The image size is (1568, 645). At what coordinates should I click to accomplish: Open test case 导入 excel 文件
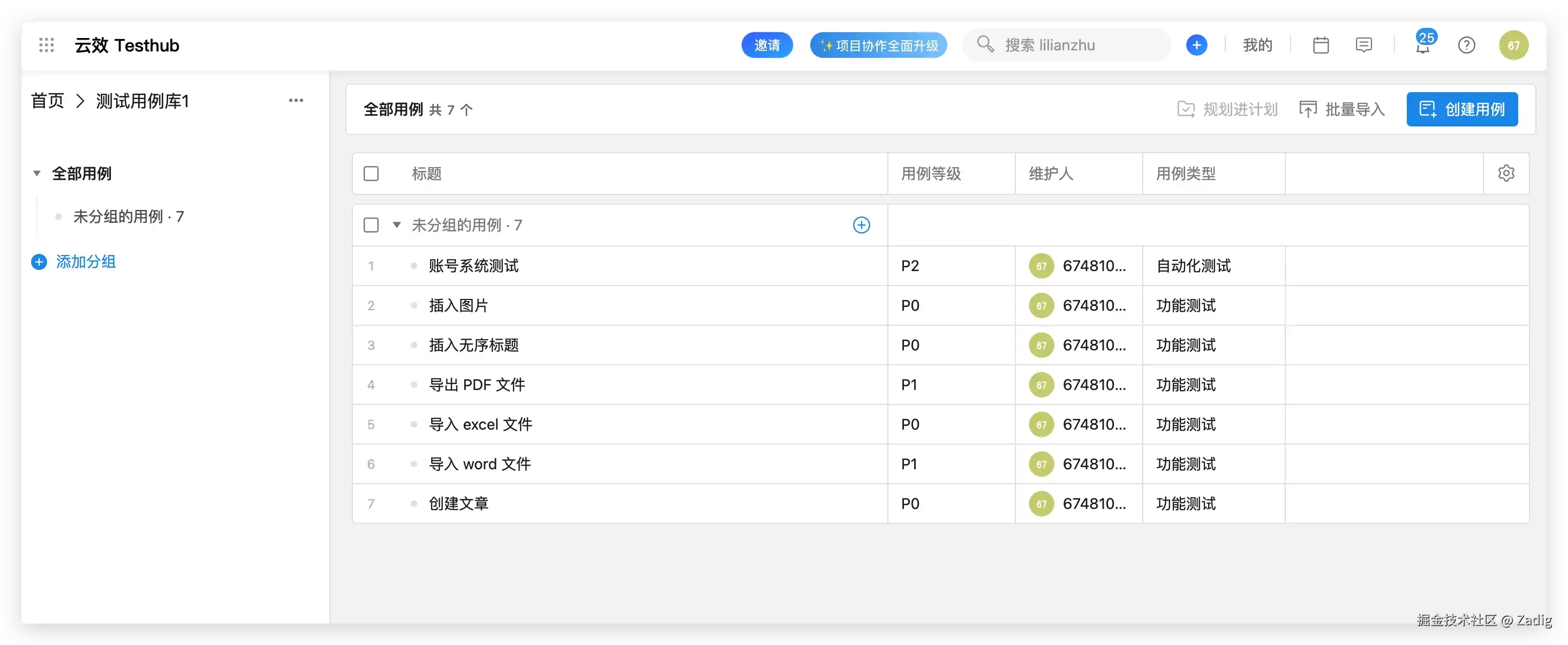click(x=480, y=424)
